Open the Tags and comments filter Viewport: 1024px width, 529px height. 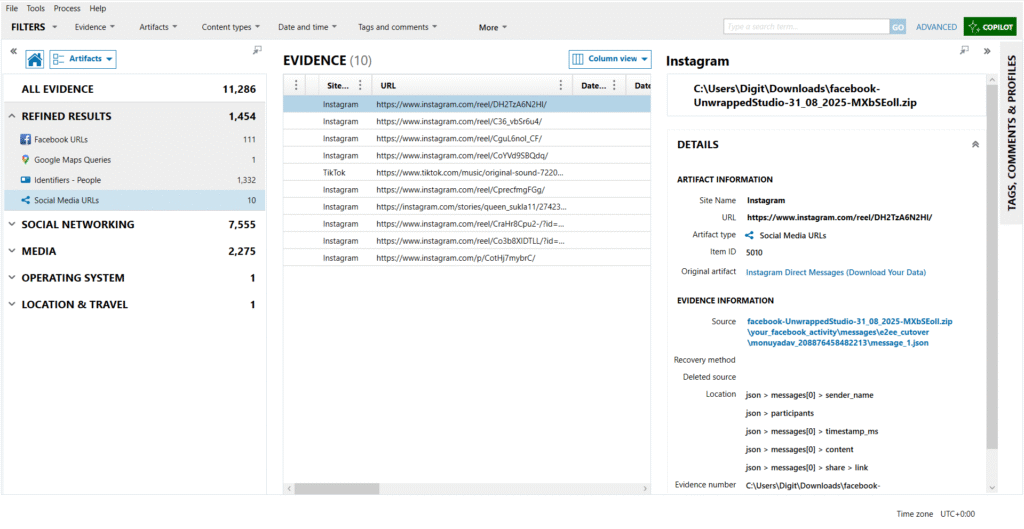click(x=398, y=27)
